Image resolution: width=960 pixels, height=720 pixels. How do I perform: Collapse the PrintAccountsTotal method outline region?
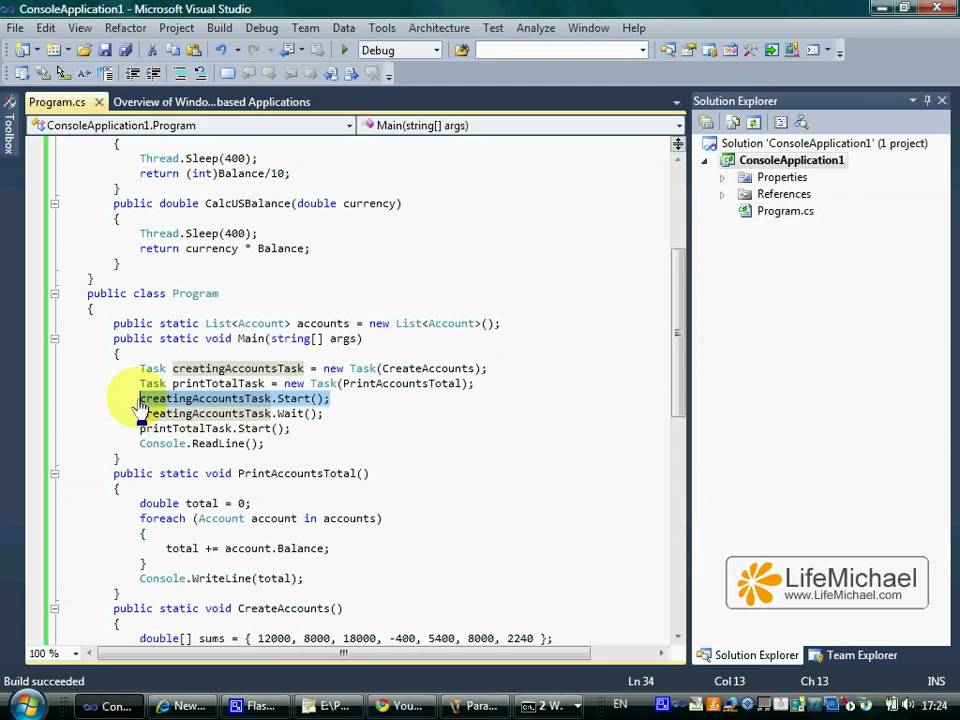(54, 473)
